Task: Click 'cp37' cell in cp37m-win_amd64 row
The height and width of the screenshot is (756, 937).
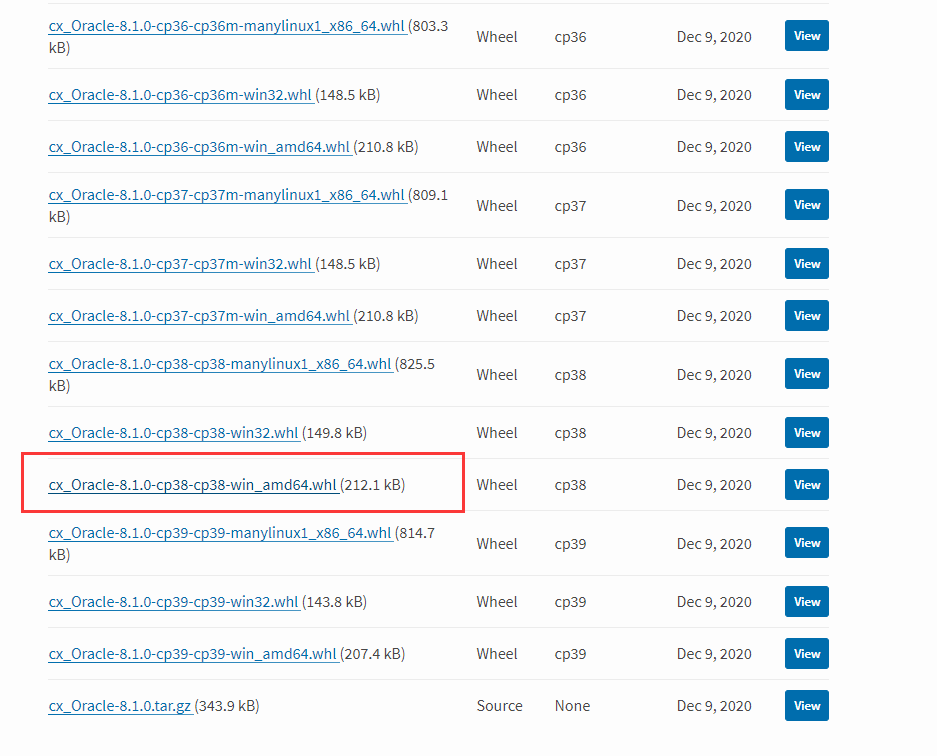Action: point(570,316)
